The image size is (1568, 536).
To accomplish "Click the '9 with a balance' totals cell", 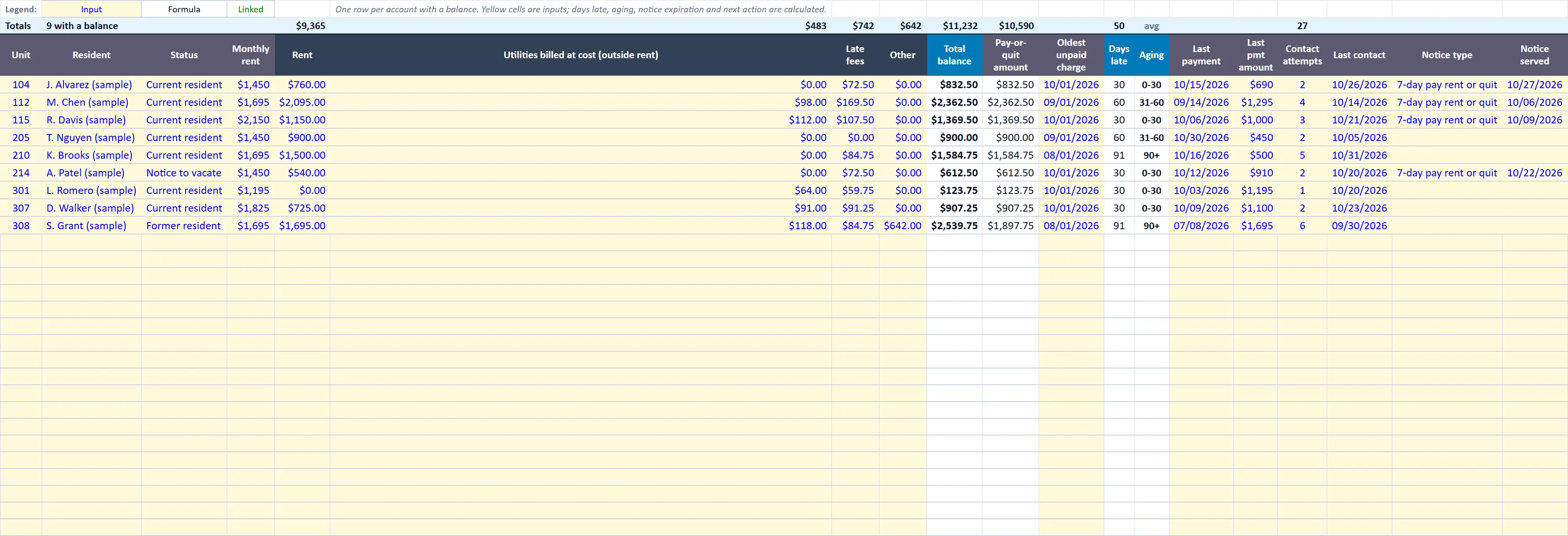I will pos(91,26).
